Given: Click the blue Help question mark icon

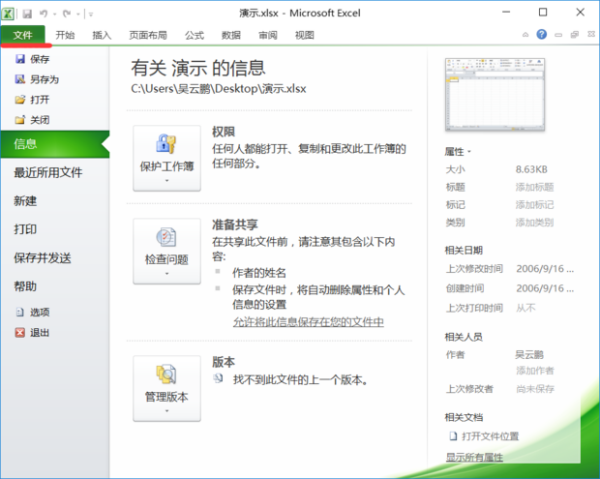Looking at the screenshot, I should tap(541, 34).
